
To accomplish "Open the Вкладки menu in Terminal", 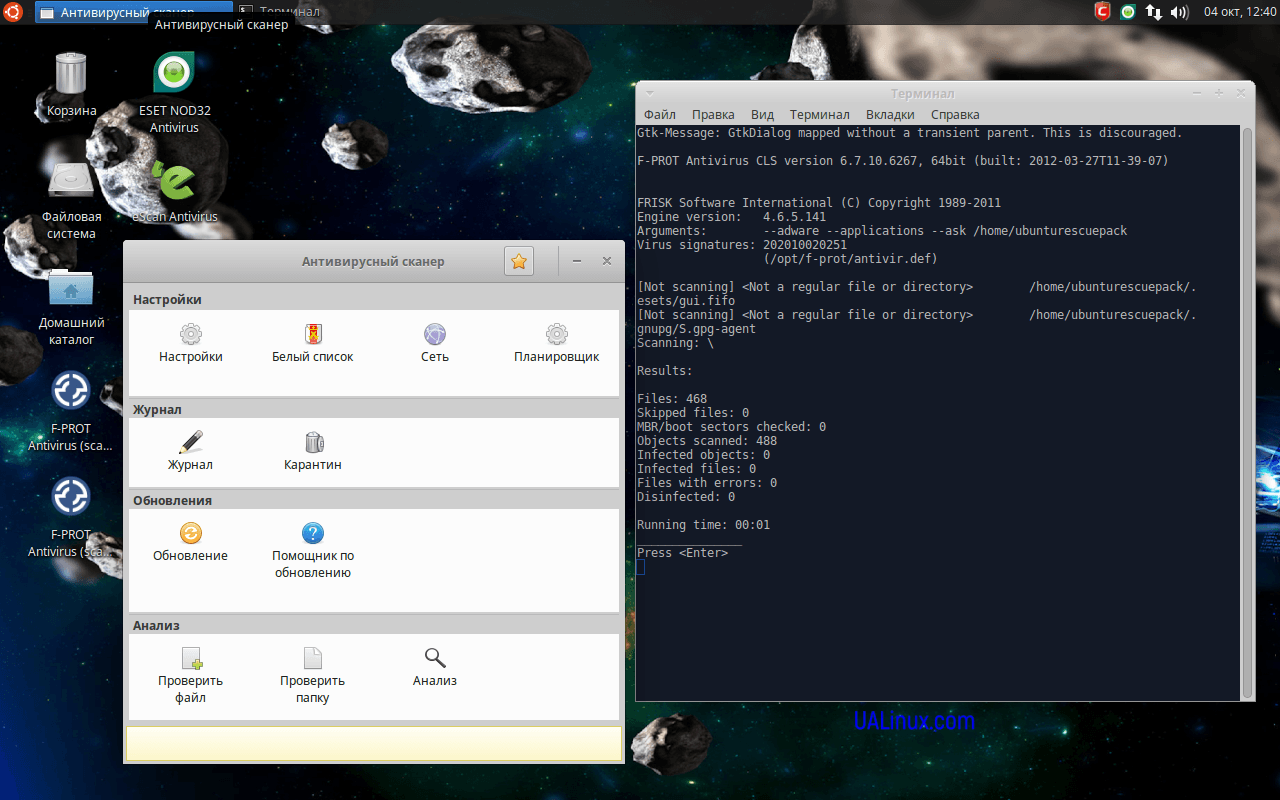I will coord(890,114).
